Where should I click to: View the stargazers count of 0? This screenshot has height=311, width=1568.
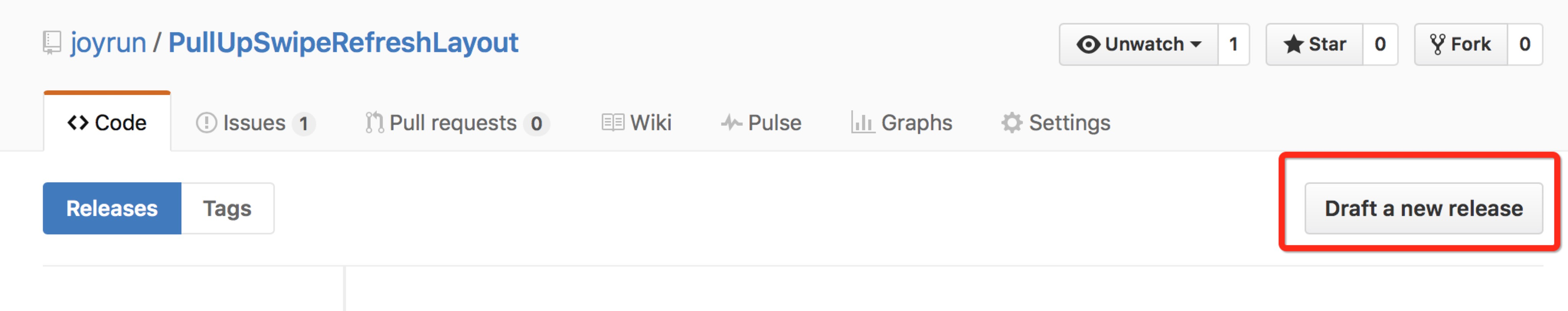pyautogui.click(x=1380, y=44)
